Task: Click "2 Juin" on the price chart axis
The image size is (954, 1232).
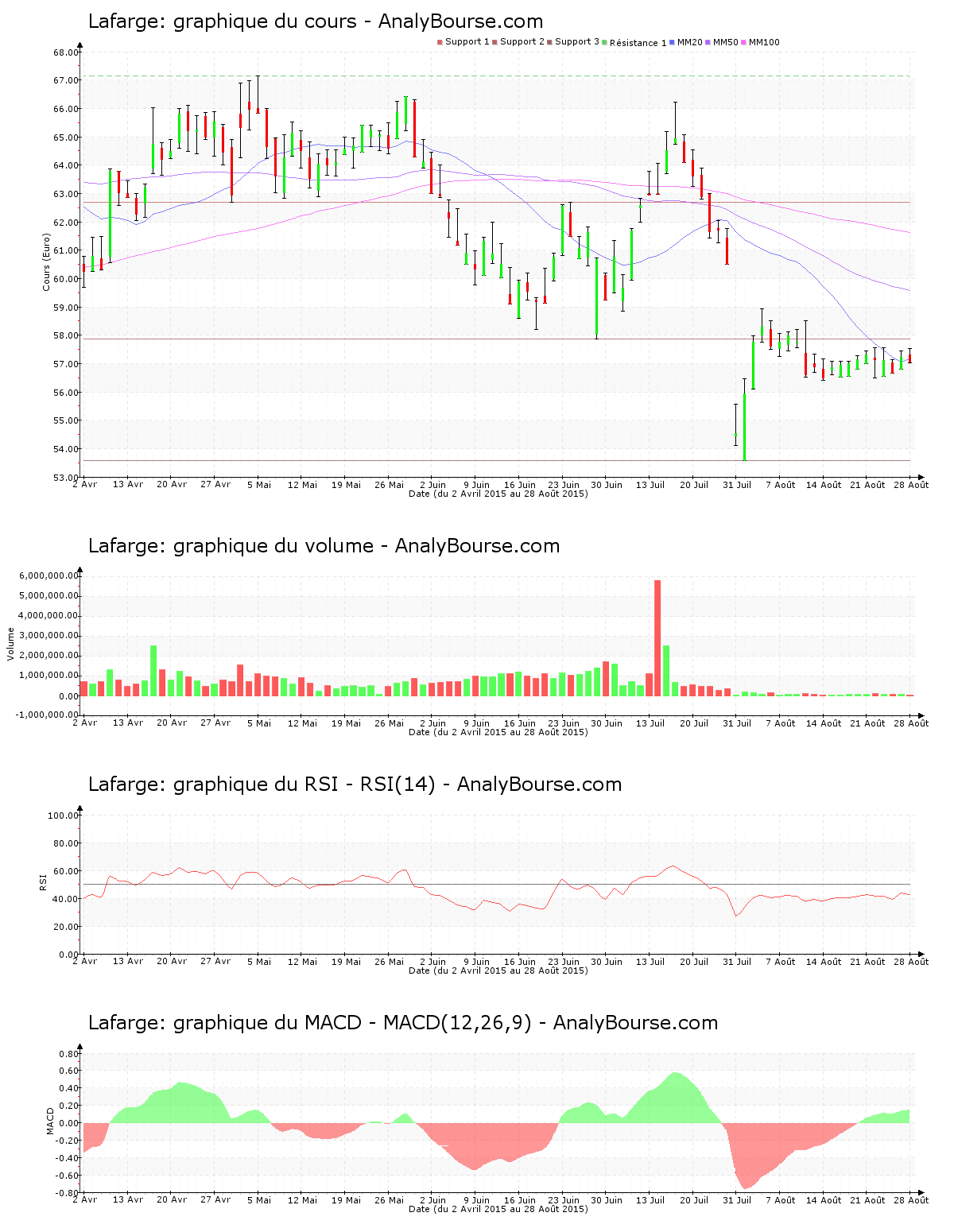Action: click(x=433, y=485)
